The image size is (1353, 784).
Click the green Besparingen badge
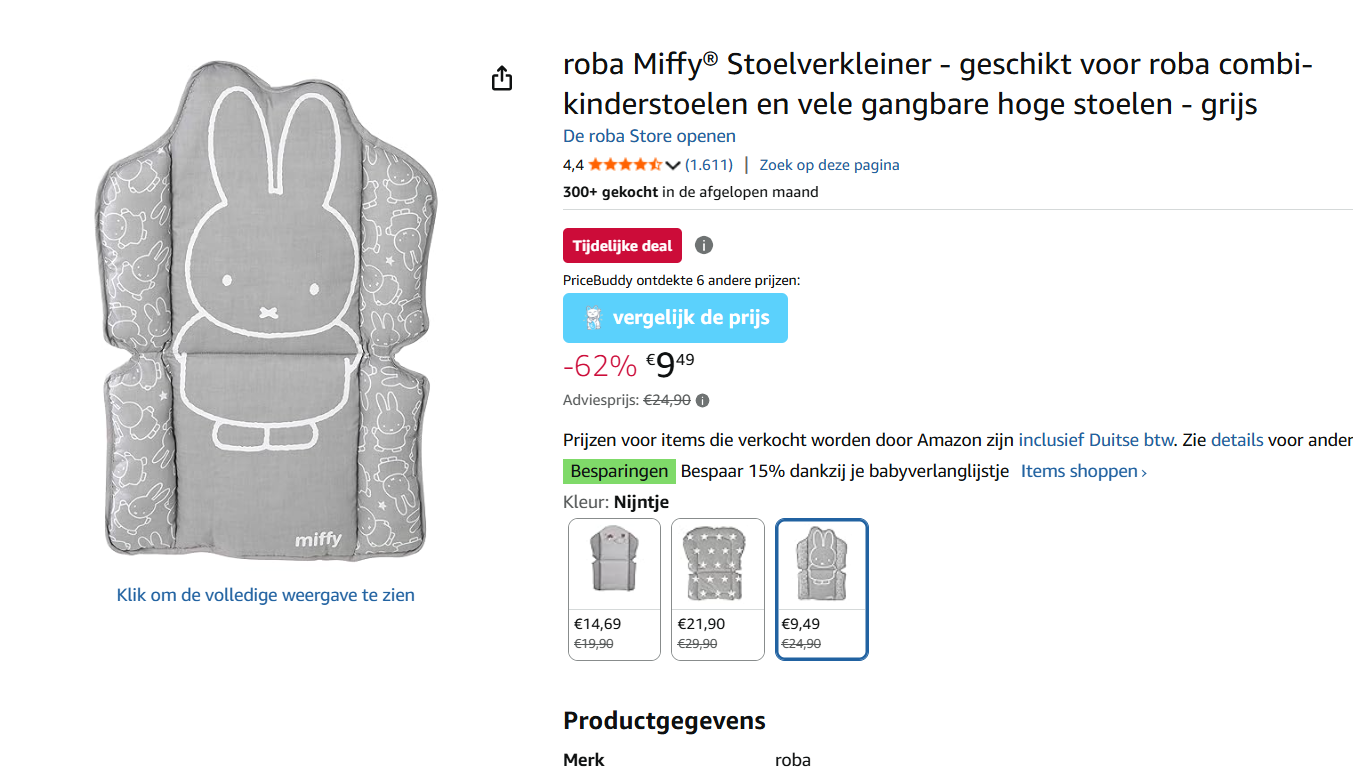tap(619, 470)
